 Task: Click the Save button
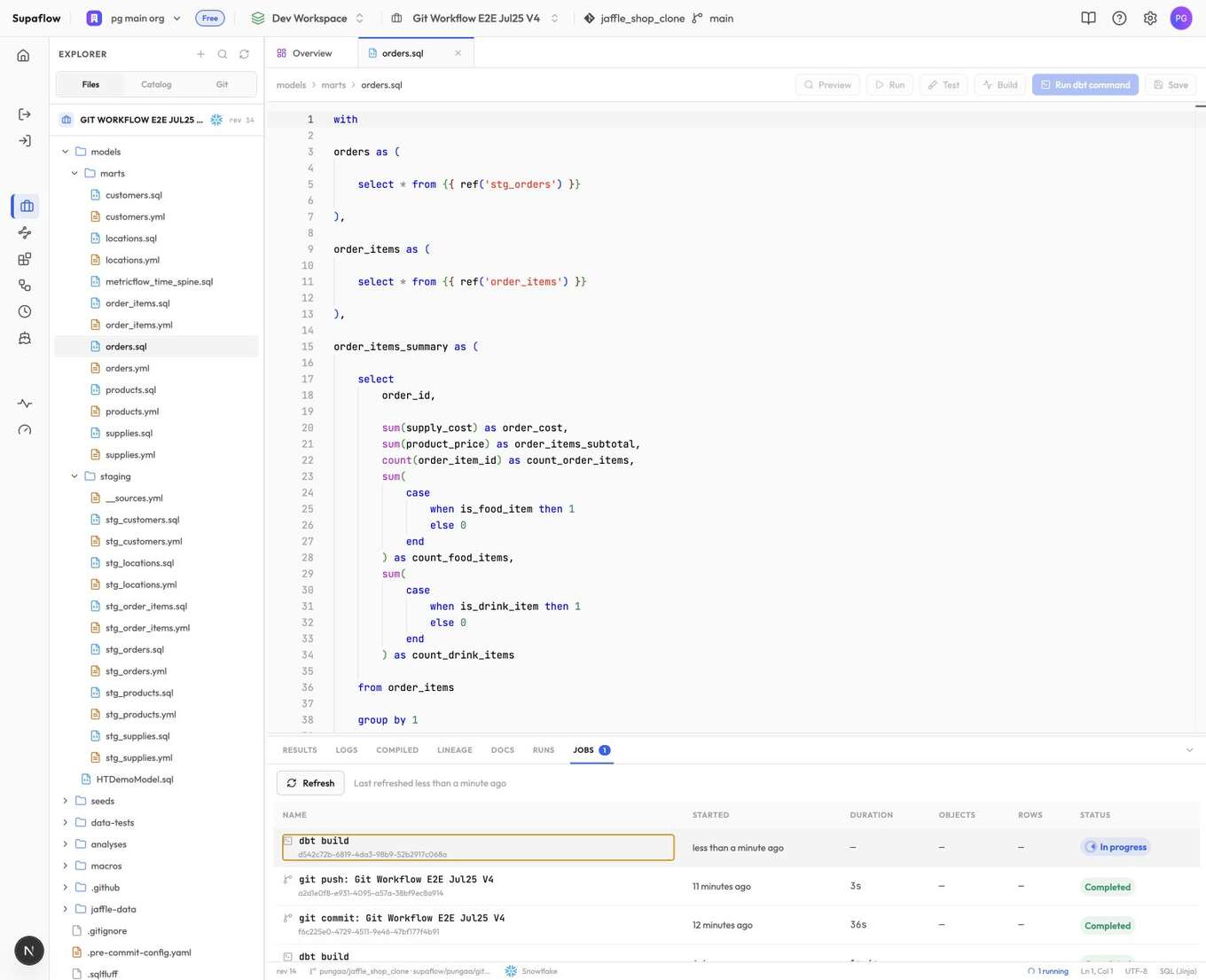point(1171,85)
